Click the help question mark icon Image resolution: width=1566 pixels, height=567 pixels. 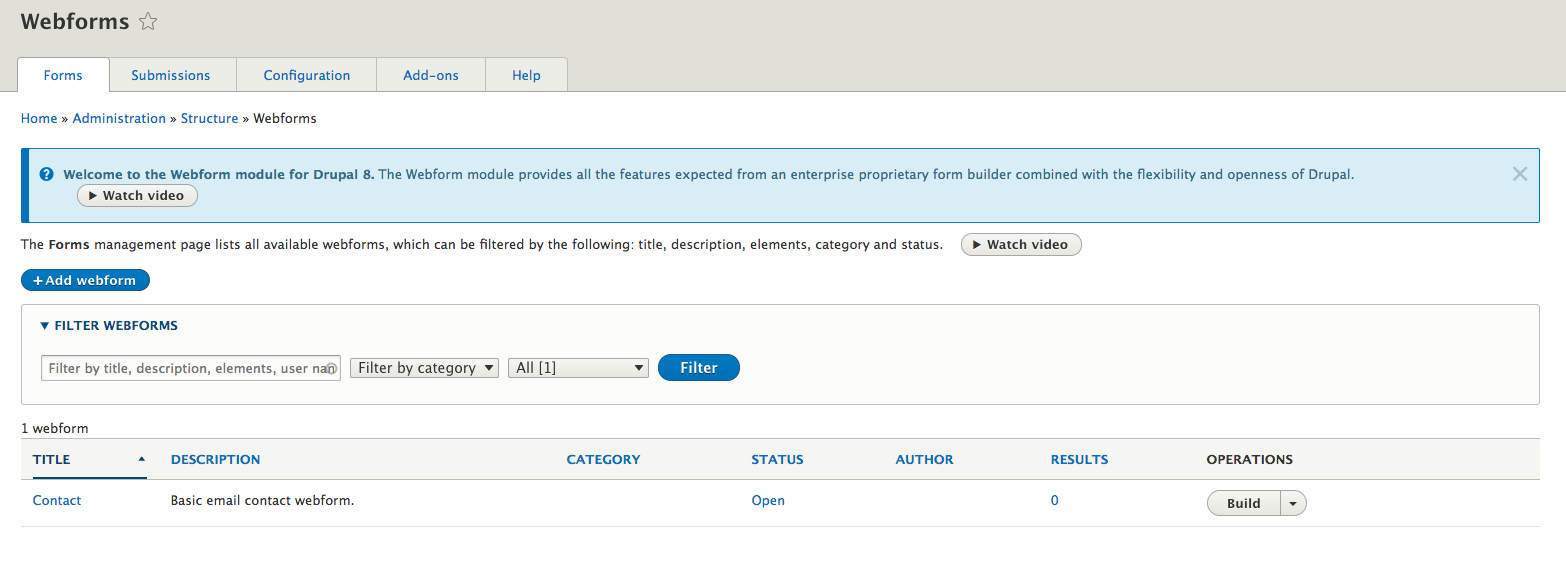(x=46, y=174)
